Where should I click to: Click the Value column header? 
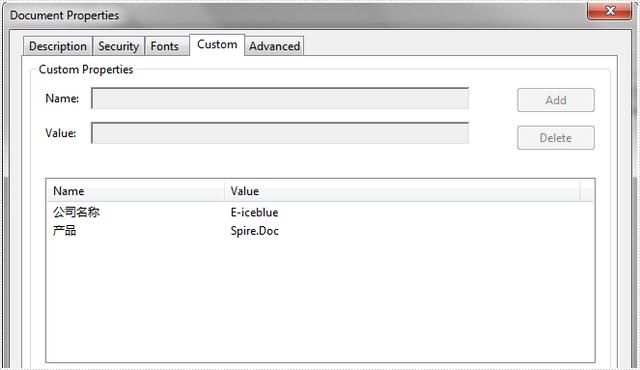pos(402,191)
